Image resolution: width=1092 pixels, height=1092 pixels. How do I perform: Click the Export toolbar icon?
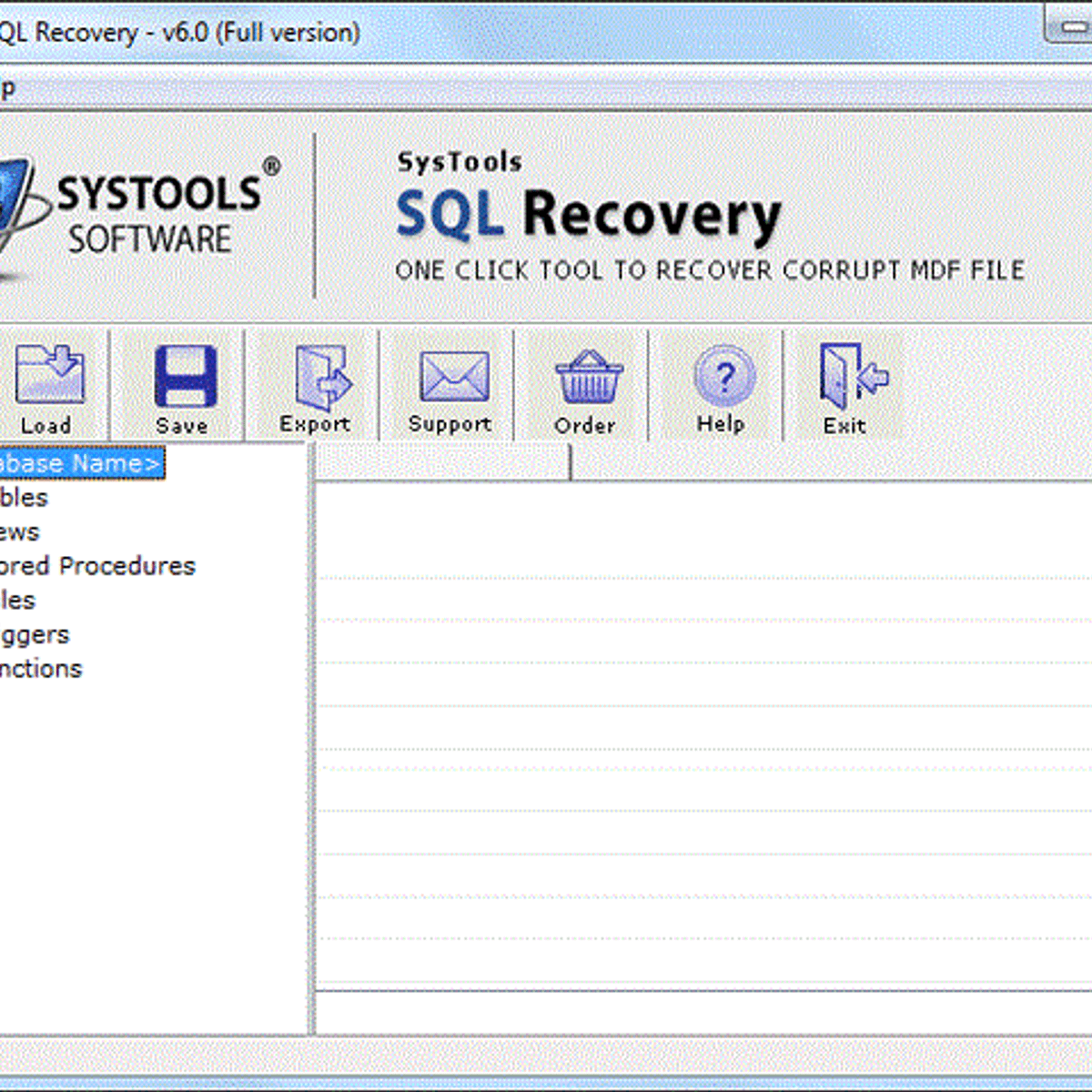tap(322, 377)
